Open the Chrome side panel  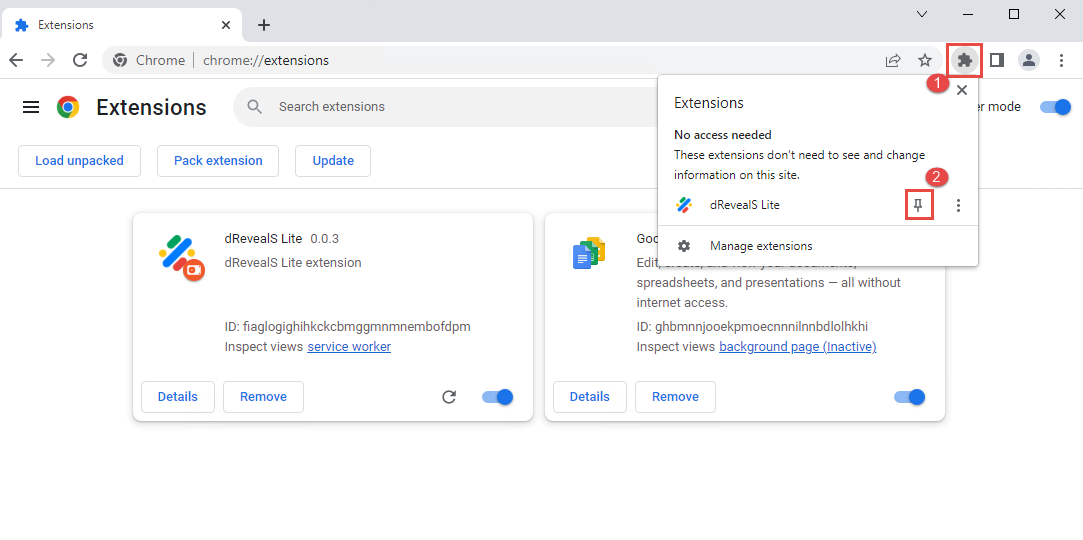click(997, 60)
